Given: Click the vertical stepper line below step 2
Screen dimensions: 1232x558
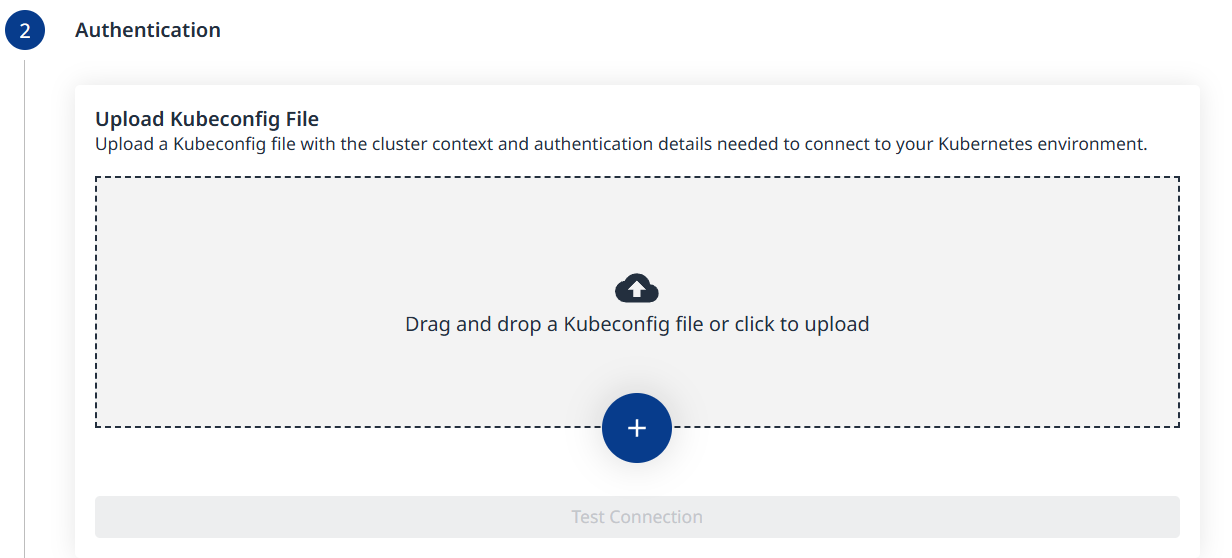Looking at the screenshot, I should pyautogui.click(x=25, y=300).
